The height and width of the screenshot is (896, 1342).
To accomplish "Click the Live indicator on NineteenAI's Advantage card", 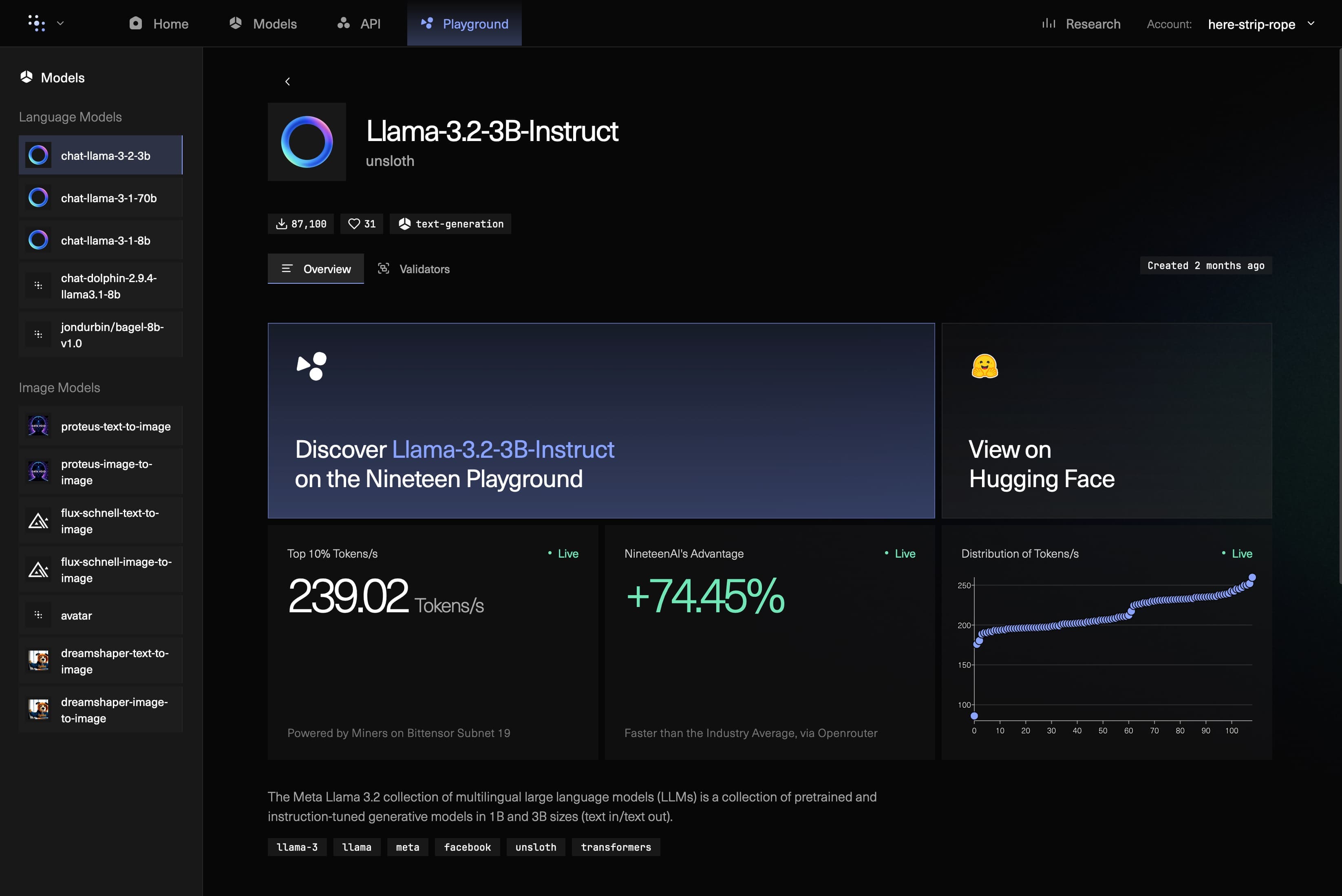I will 900,553.
